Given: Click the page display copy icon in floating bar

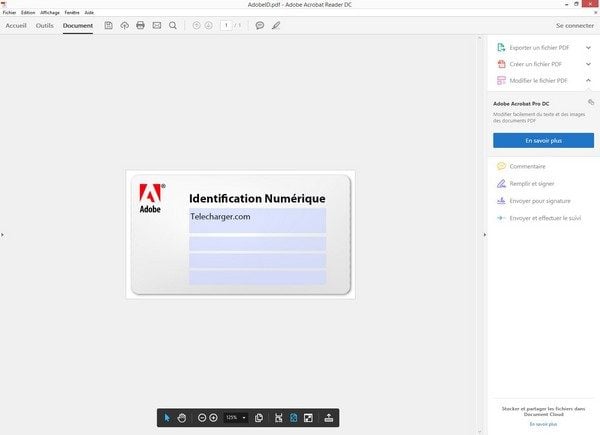Looking at the screenshot, I should point(259,418).
